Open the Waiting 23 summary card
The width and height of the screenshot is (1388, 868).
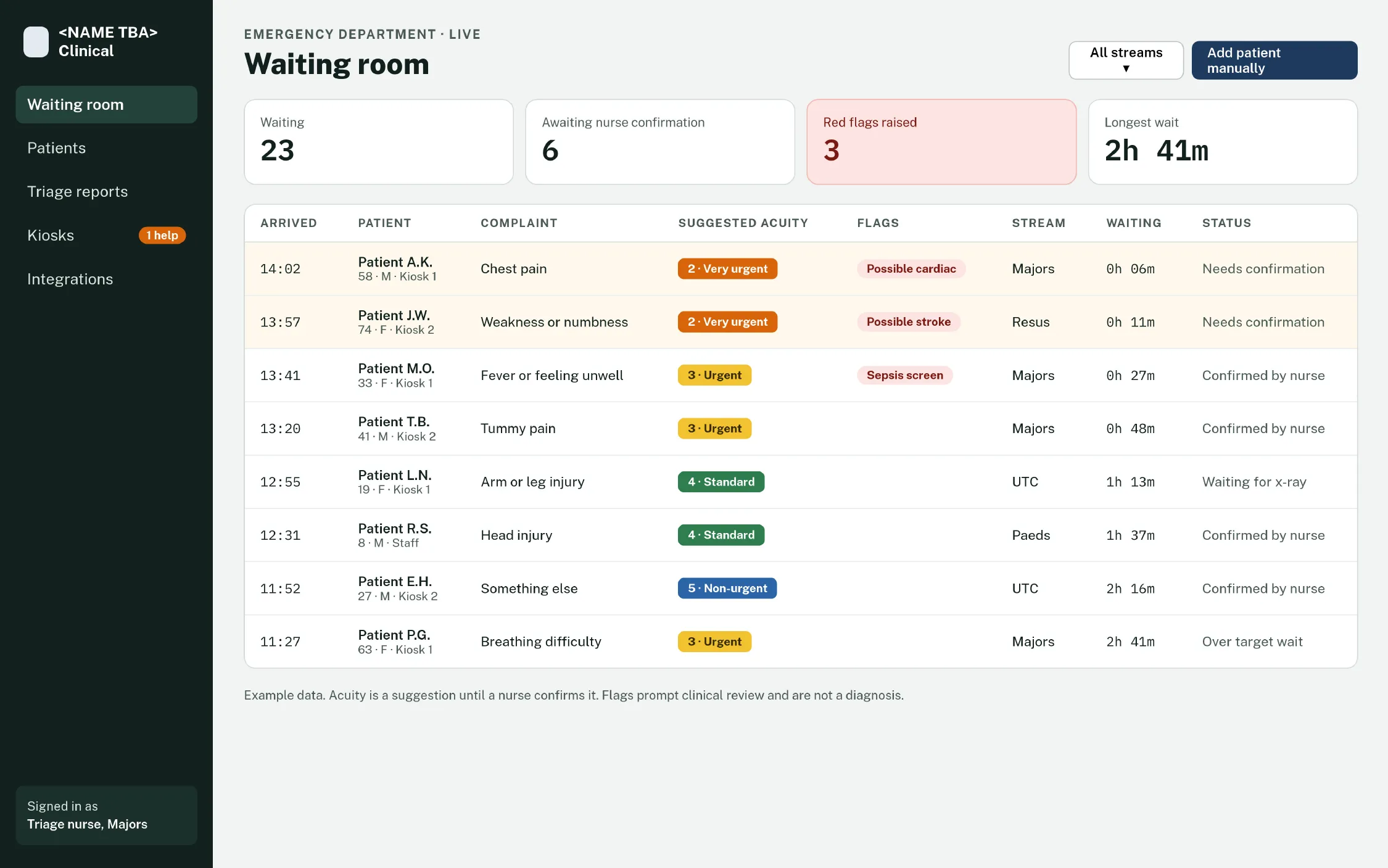379,142
